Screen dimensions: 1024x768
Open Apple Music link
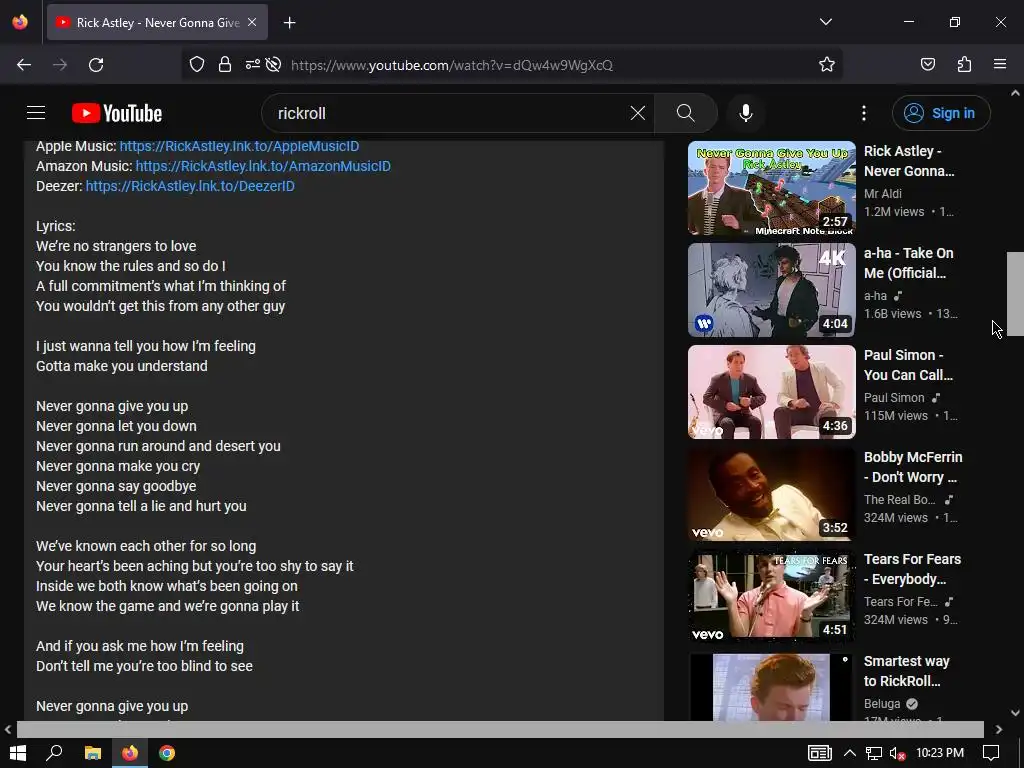pos(239,146)
